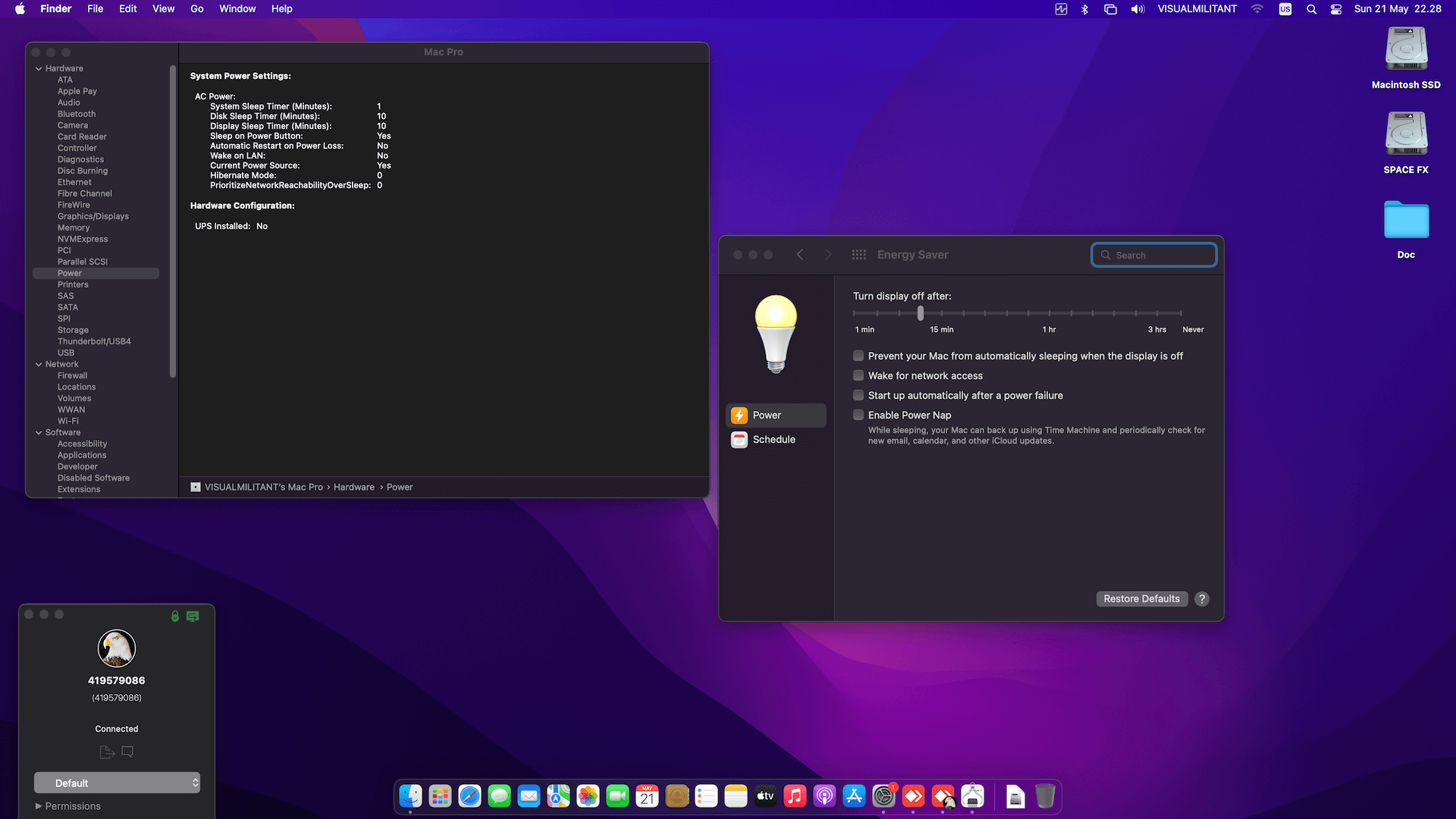Open System Information chip icon in Dock
The height and width of the screenshot is (819, 1456).
[972, 796]
